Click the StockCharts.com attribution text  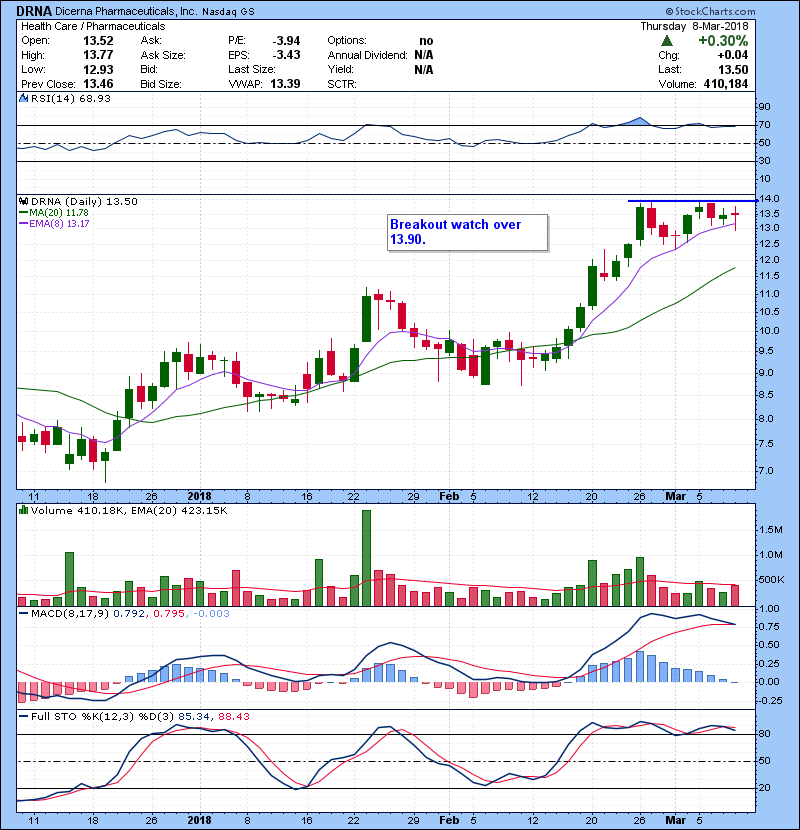pos(711,11)
